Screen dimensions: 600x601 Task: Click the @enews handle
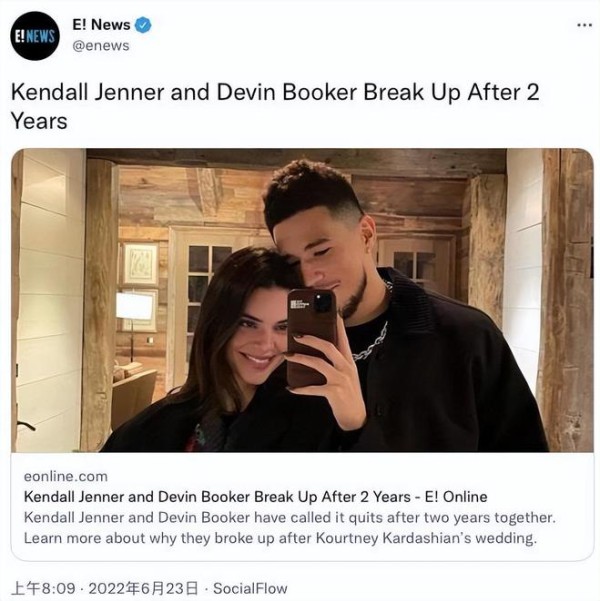click(101, 46)
